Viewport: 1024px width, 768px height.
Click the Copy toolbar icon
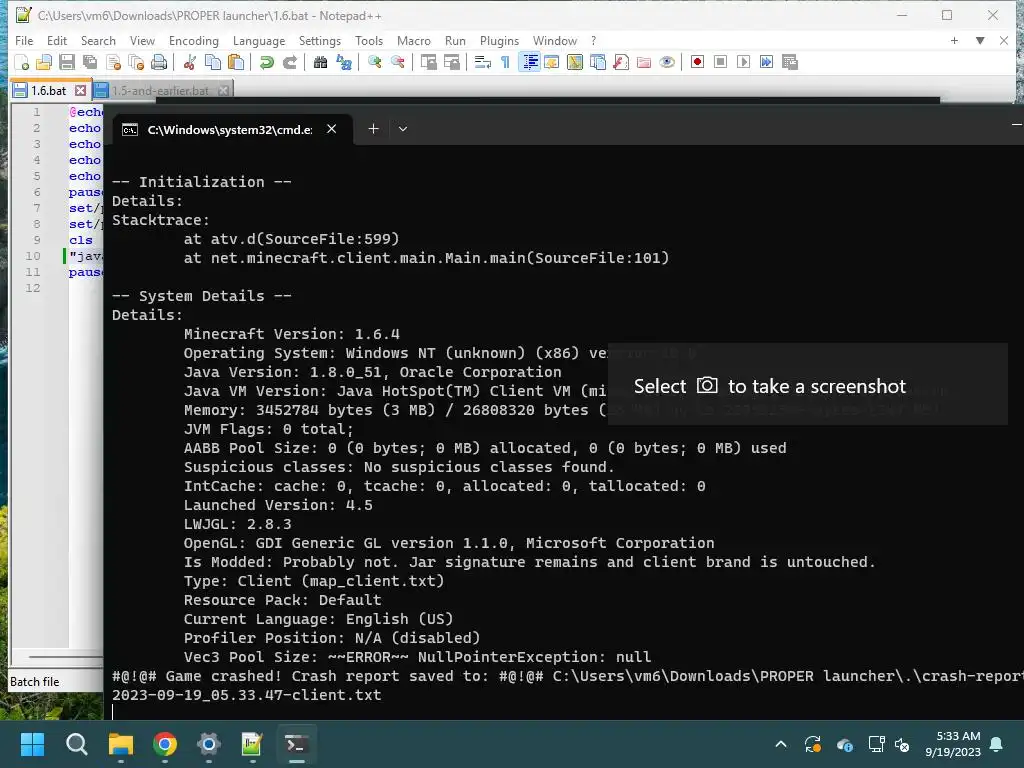pos(213,62)
